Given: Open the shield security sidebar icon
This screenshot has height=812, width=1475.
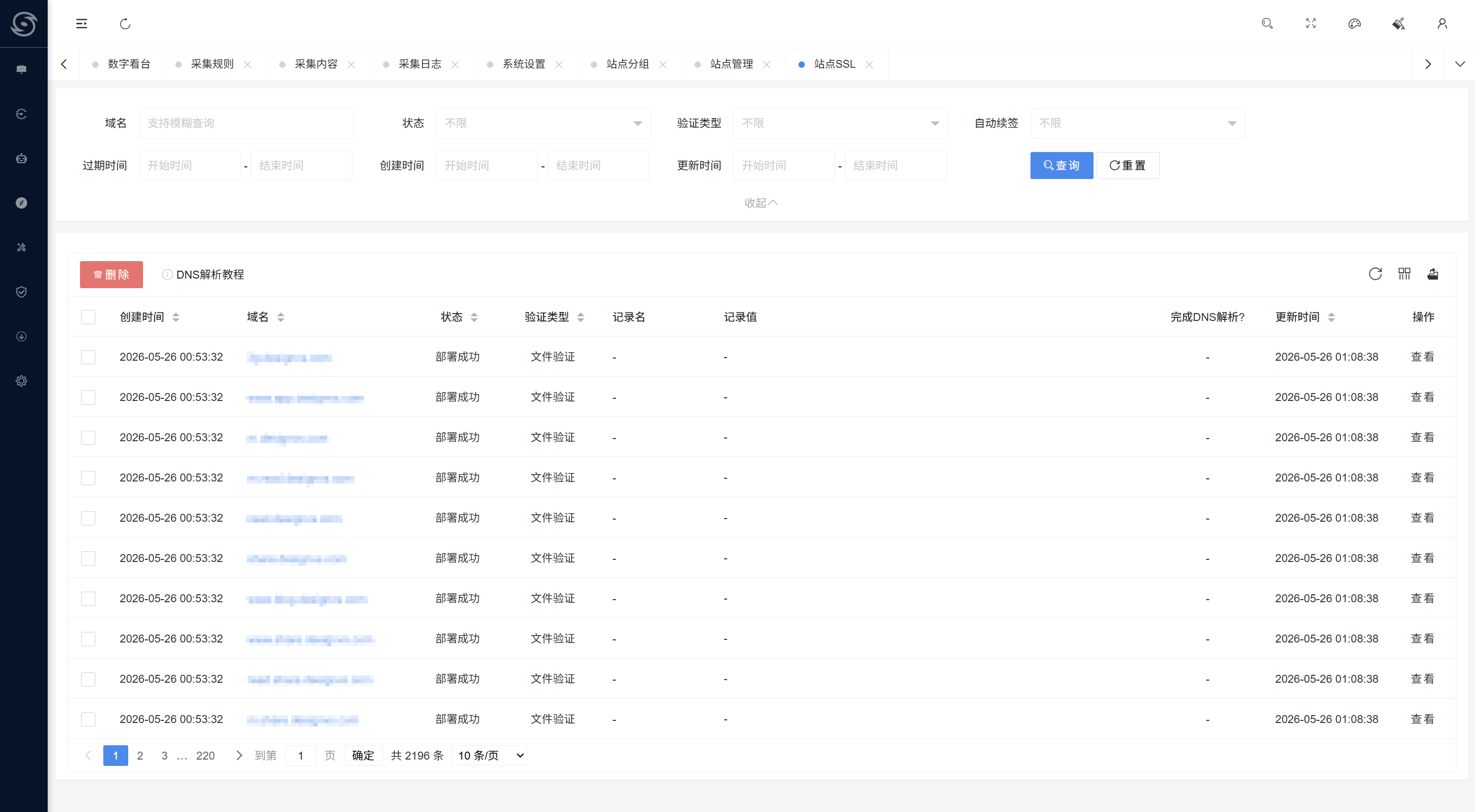Looking at the screenshot, I should [x=21, y=292].
